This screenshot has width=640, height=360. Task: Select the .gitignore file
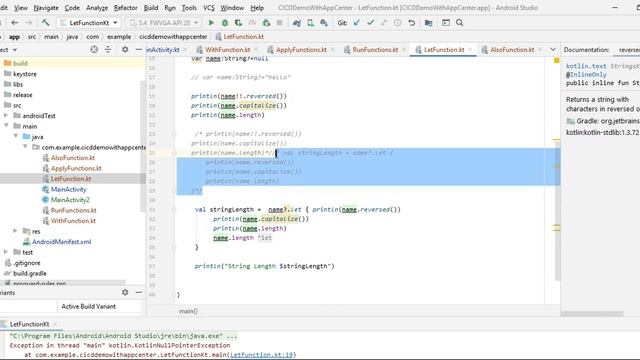(x=27, y=263)
